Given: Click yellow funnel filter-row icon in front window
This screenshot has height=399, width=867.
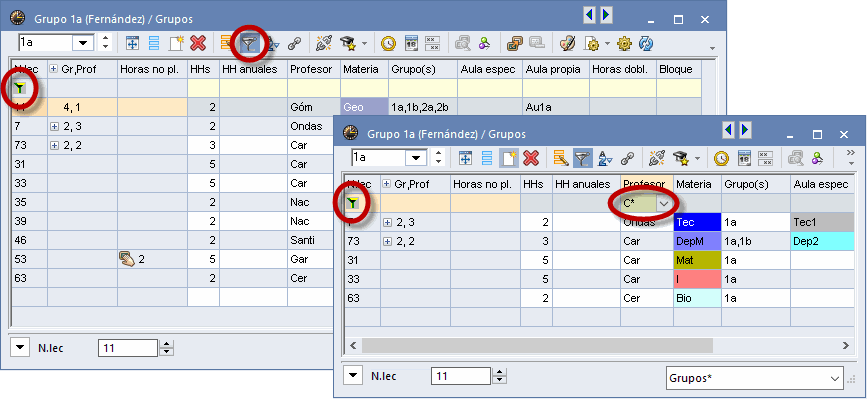Looking at the screenshot, I should pos(352,203).
